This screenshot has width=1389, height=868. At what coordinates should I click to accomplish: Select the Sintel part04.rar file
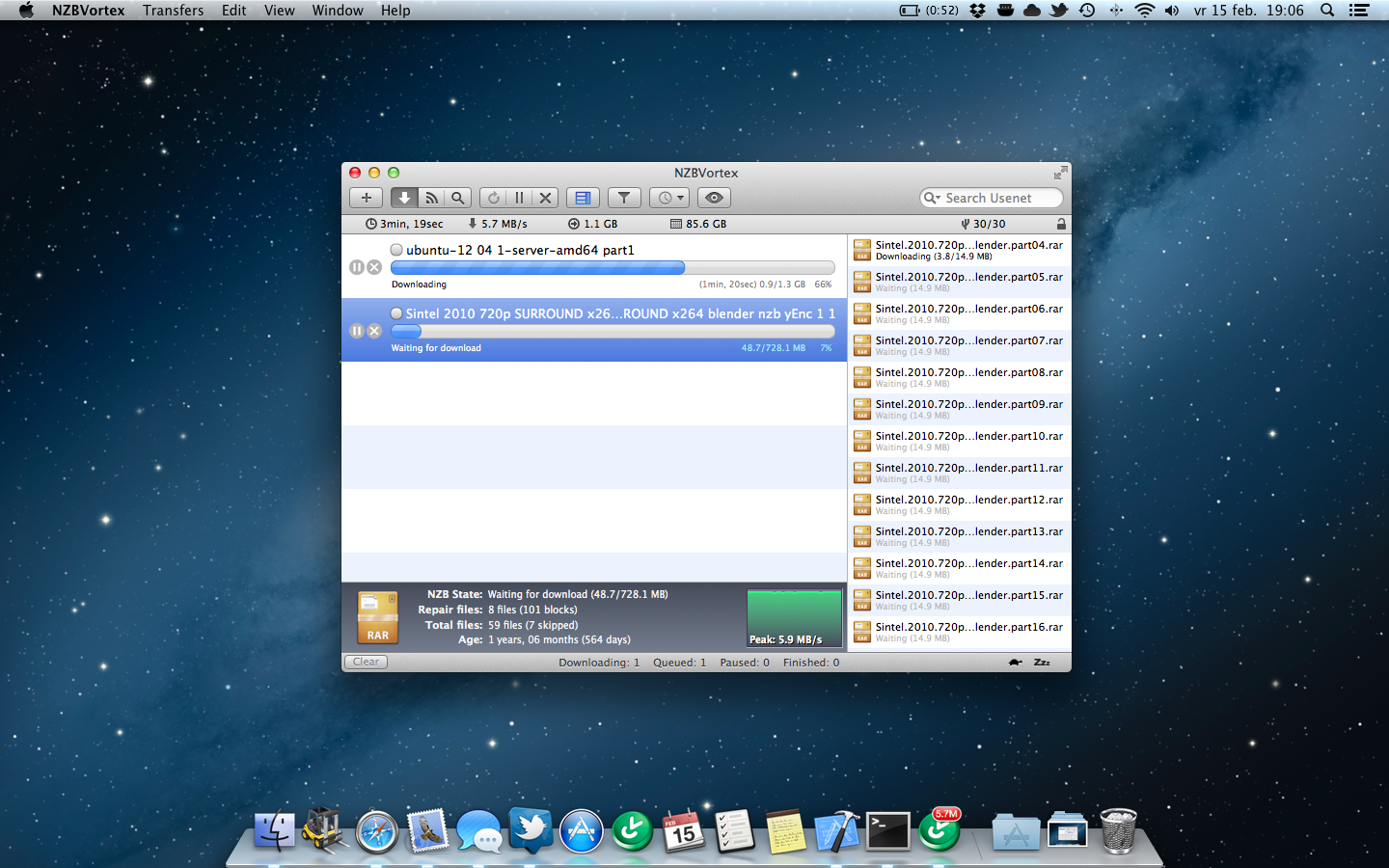pos(960,250)
